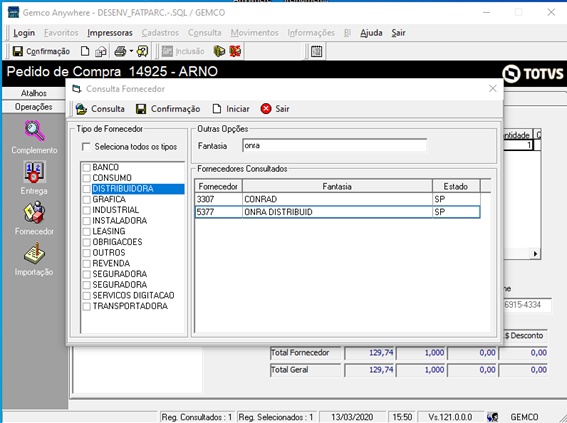Click the grid scroll right arrow
The width and height of the screenshot is (567, 423).
coord(535,254)
